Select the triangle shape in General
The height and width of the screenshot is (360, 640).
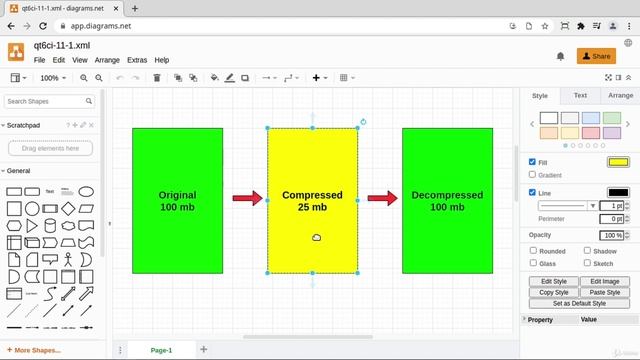click(x=32, y=226)
